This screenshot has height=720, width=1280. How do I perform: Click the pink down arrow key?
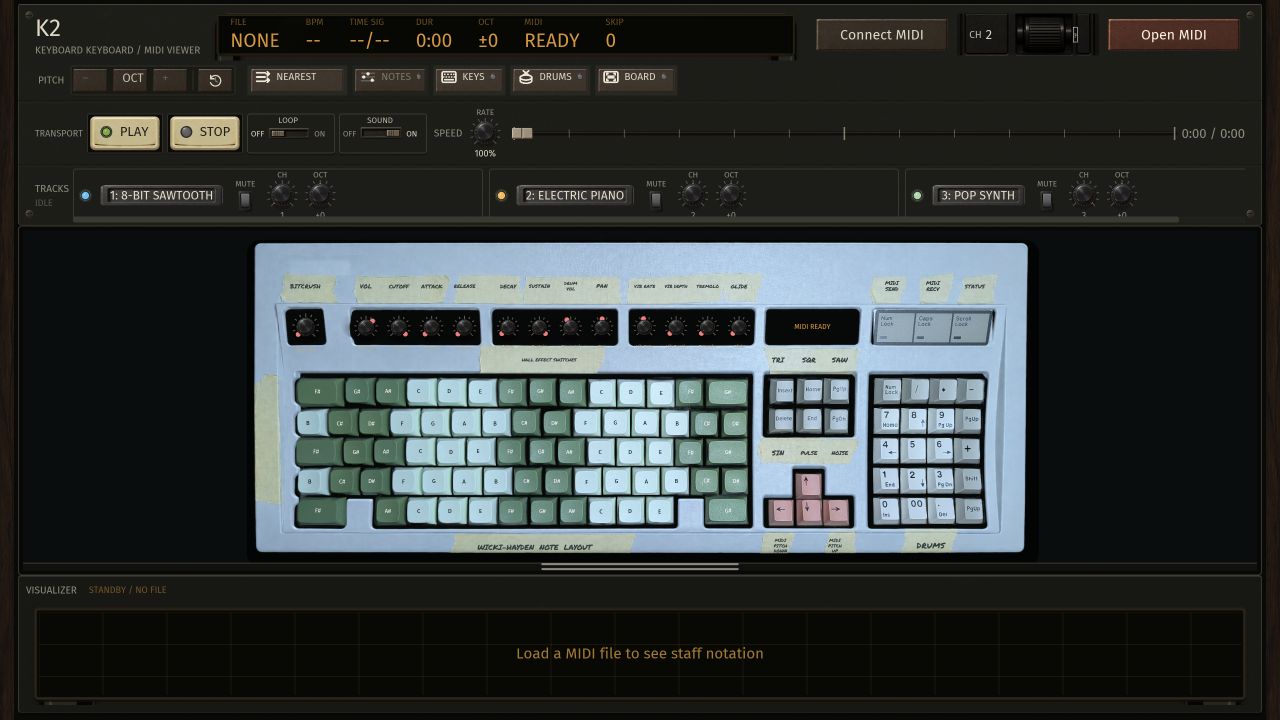click(809, 512)
